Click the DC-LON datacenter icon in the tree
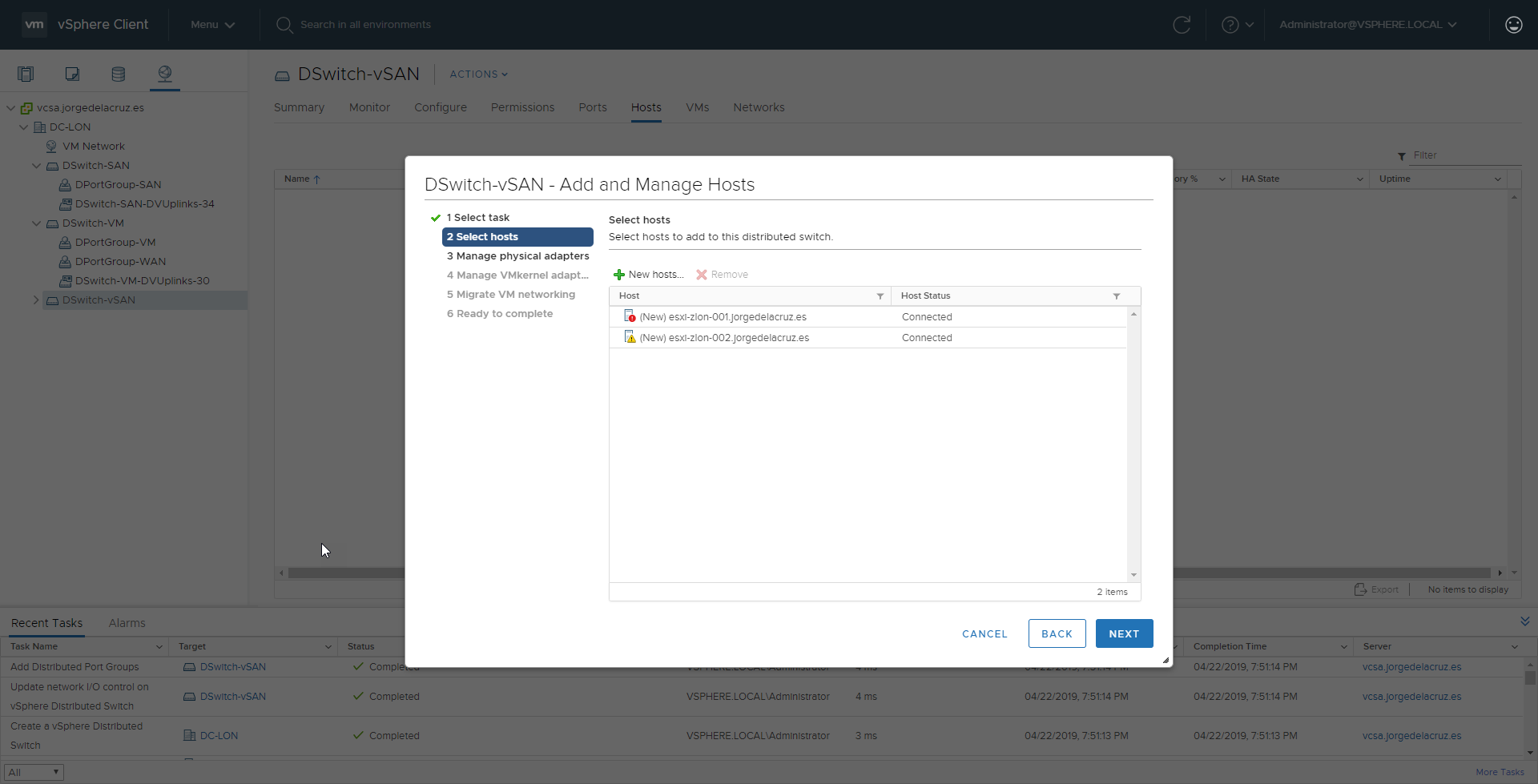1538x784 pixels. [39, 127]
